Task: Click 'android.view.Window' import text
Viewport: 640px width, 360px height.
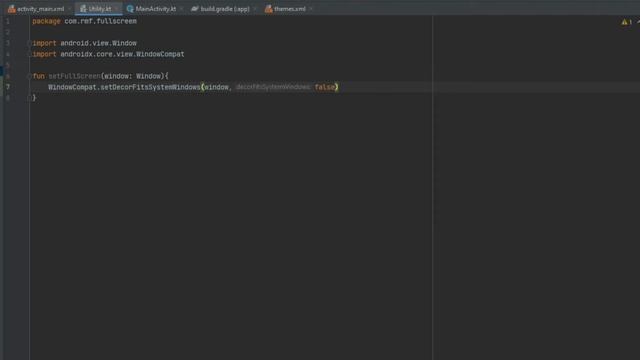Action: [x=98, y=43]
